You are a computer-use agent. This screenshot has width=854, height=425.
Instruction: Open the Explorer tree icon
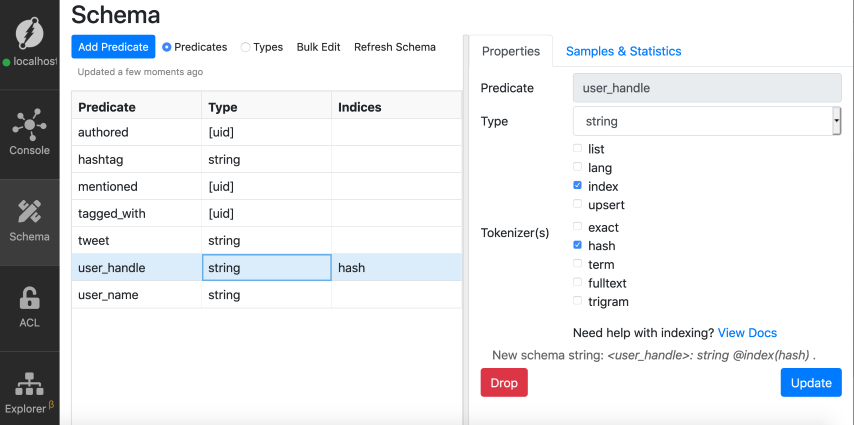point(30,385)
